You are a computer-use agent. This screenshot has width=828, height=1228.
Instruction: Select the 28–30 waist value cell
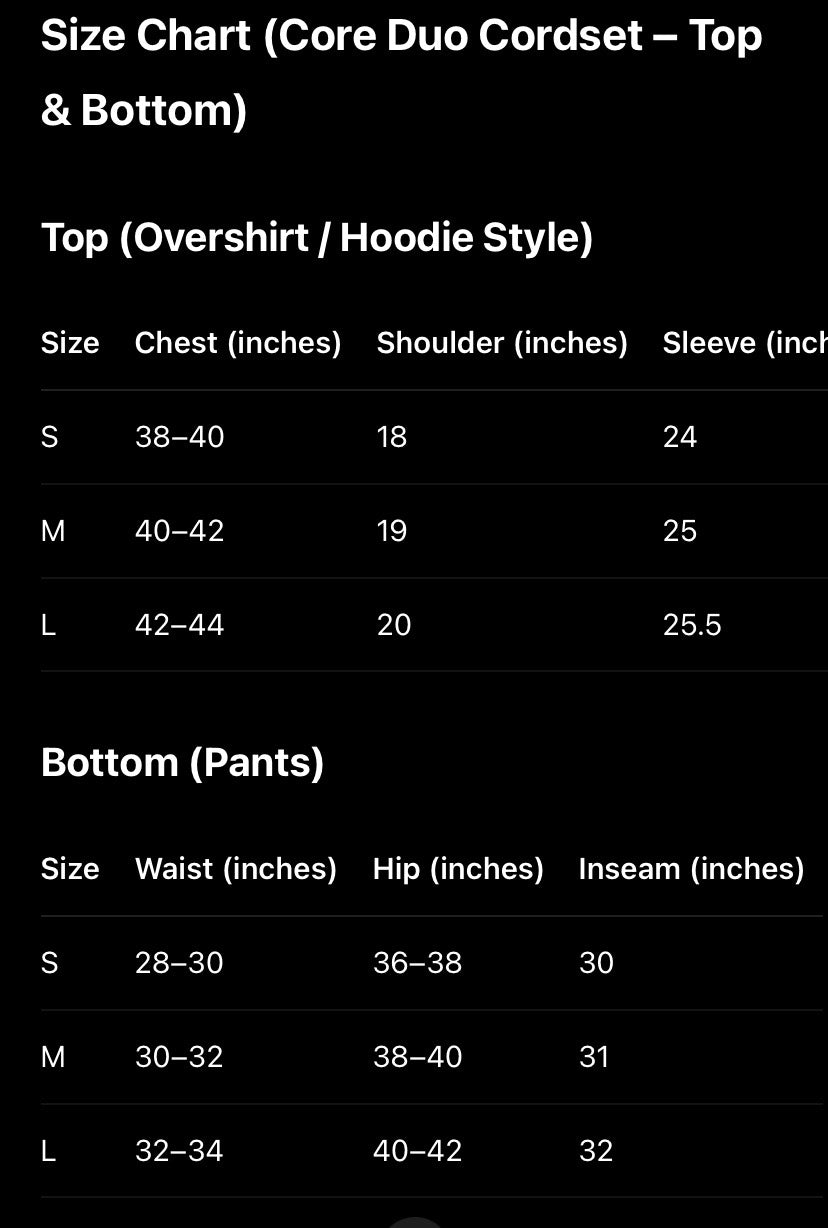tap(179, 963)
